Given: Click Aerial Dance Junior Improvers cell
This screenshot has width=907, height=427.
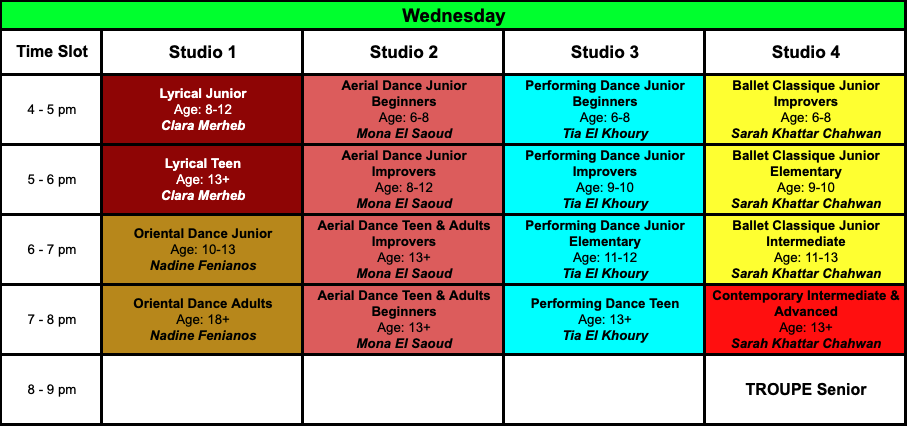Looking at the screenshot, I should 404,179.
